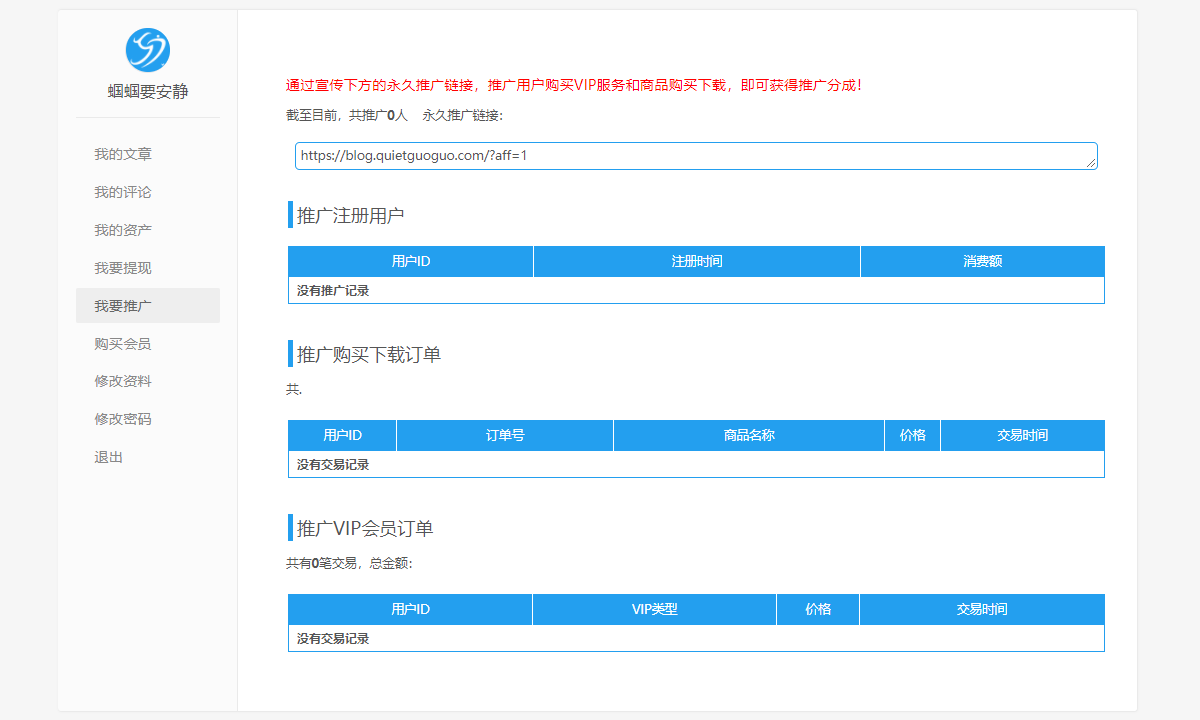Click the permanent promotion link text field
Screen dimensions: 1200x720
tap(690, 156)
